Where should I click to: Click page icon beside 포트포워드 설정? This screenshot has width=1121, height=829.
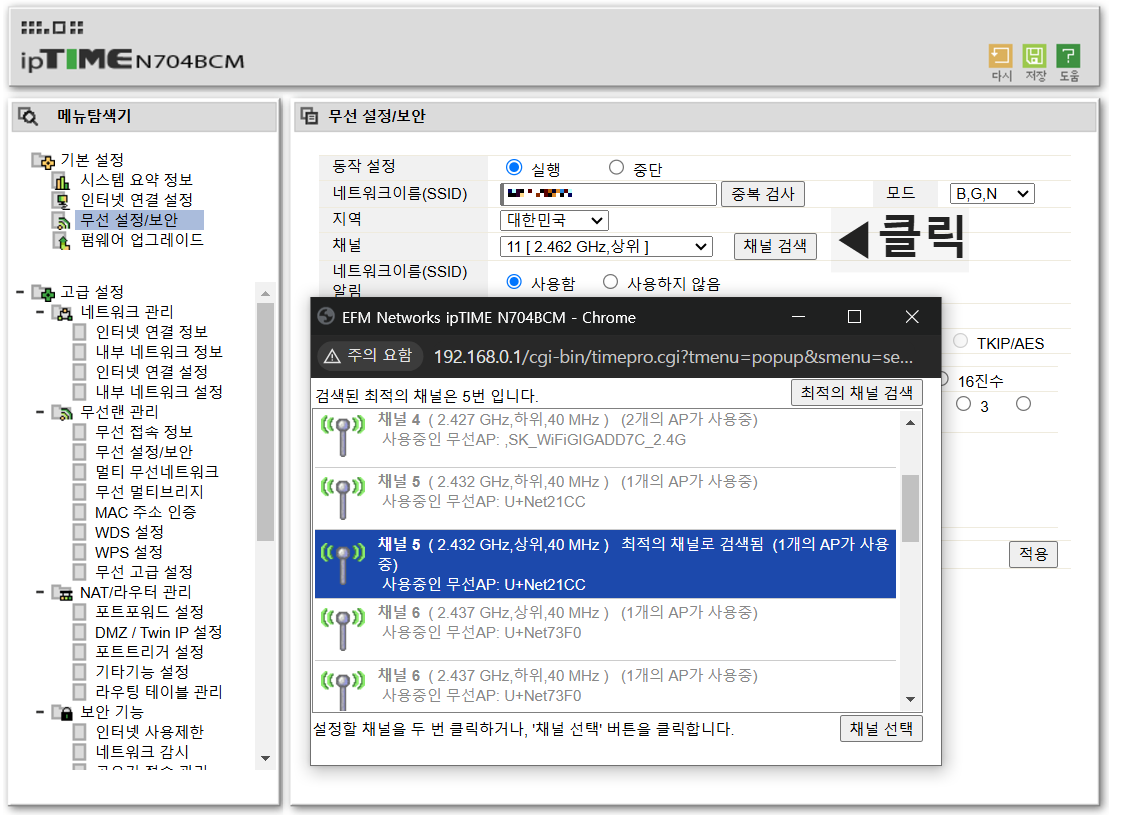(81, 612)
